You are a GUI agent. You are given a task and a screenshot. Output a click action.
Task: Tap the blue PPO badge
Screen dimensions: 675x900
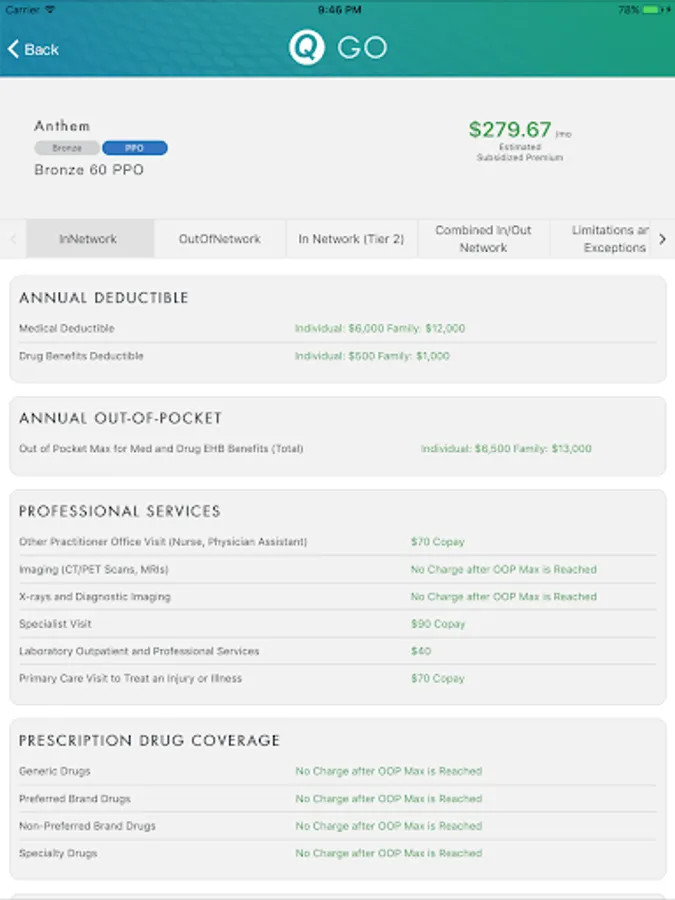pyautogui.click(x=134, y=148)
